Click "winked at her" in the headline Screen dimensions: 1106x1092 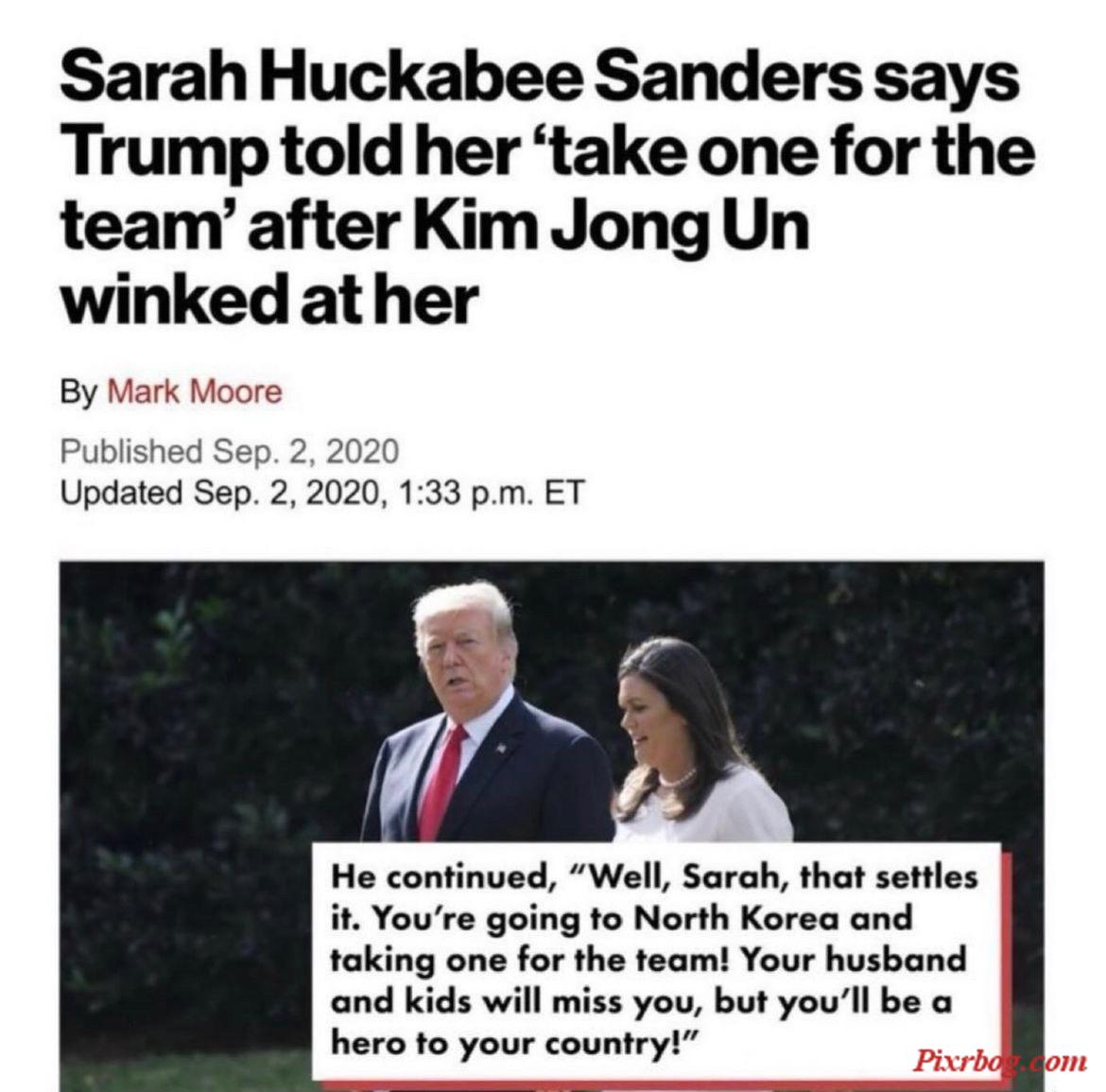[x=269, y=300]
